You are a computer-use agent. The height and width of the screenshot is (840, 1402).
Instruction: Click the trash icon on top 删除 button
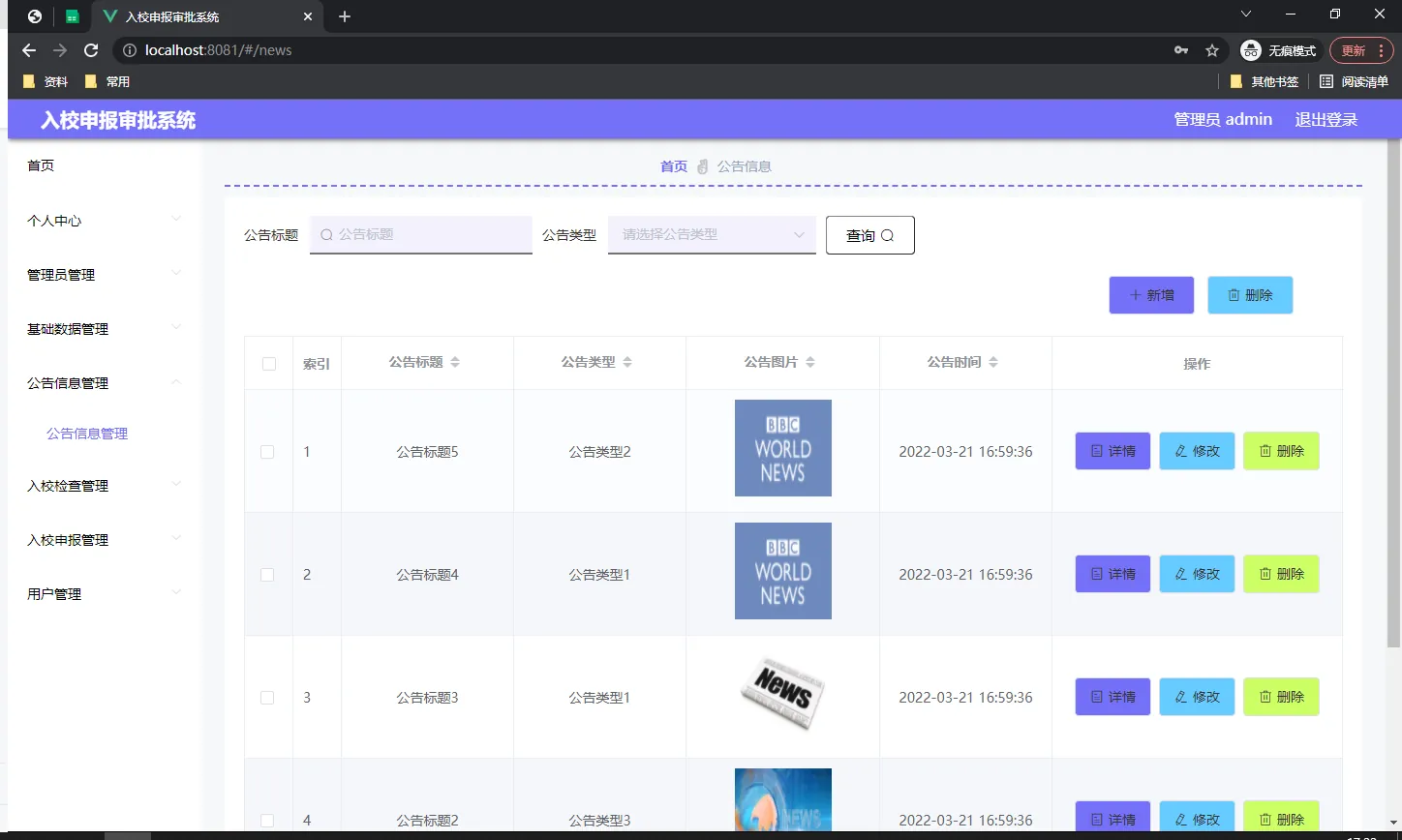tap(1234, 295)
